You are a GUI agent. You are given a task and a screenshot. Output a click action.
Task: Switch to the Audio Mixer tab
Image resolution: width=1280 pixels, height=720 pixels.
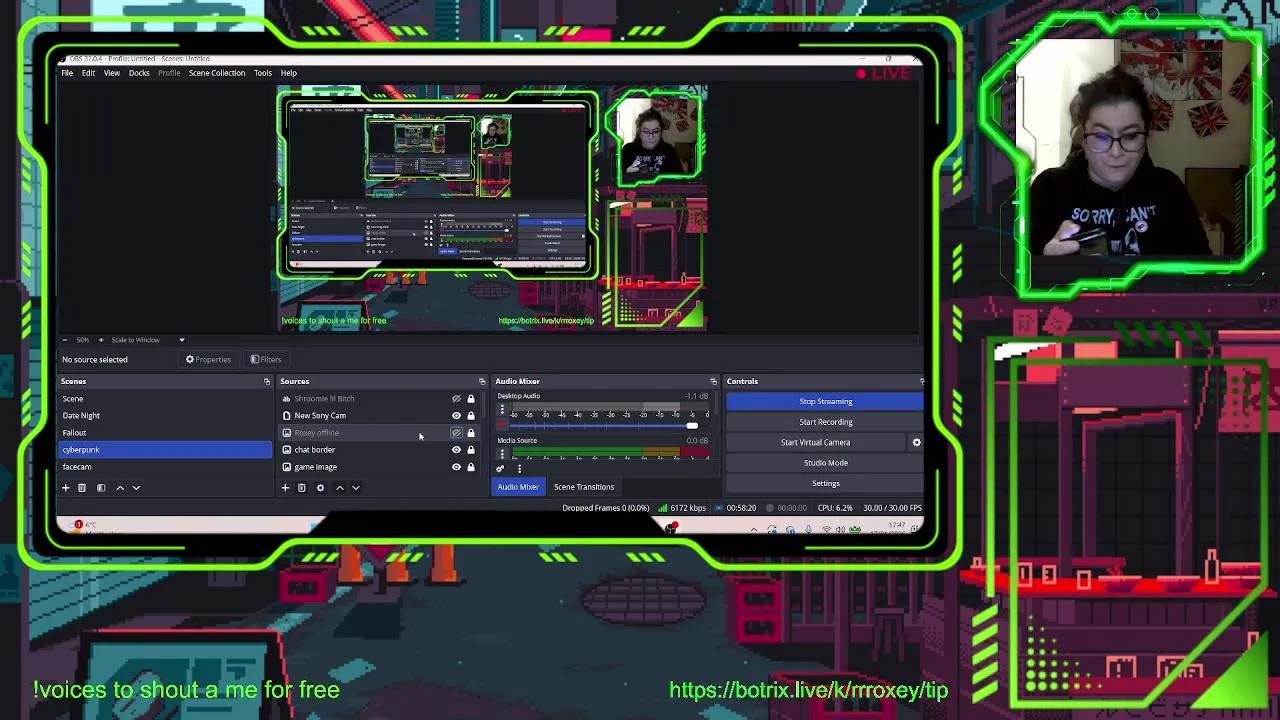click(x=518, y=487)
